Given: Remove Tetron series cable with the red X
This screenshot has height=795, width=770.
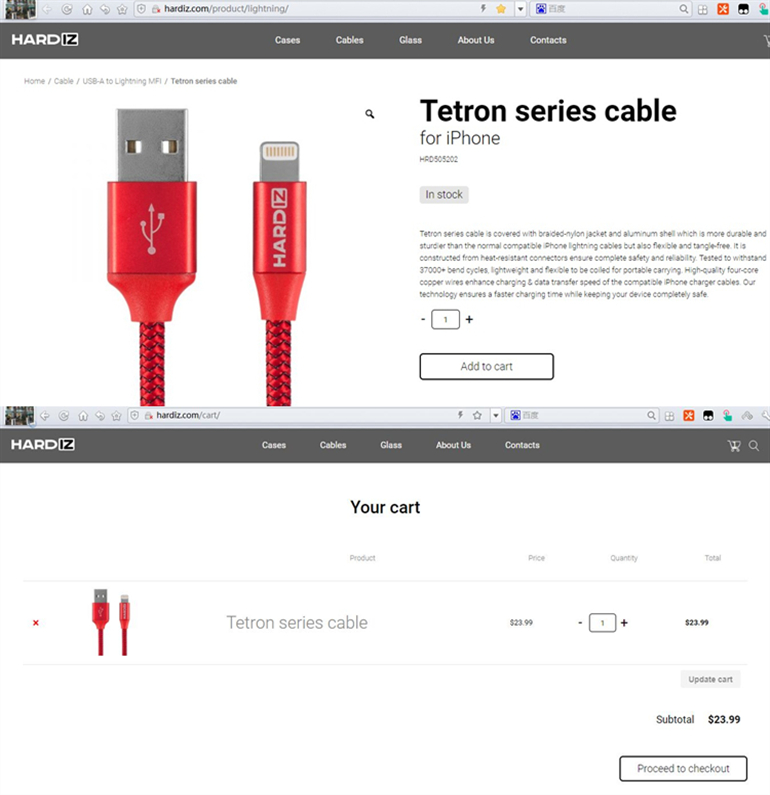Looking at the screenshot, I should (36, 623).
